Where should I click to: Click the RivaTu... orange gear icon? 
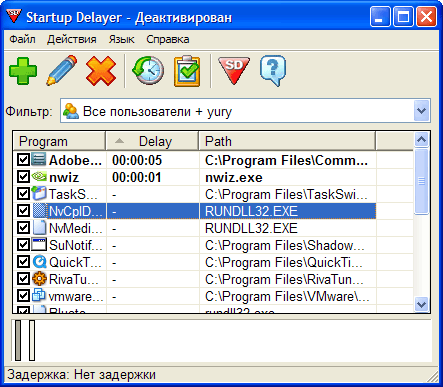pos(39,279)
